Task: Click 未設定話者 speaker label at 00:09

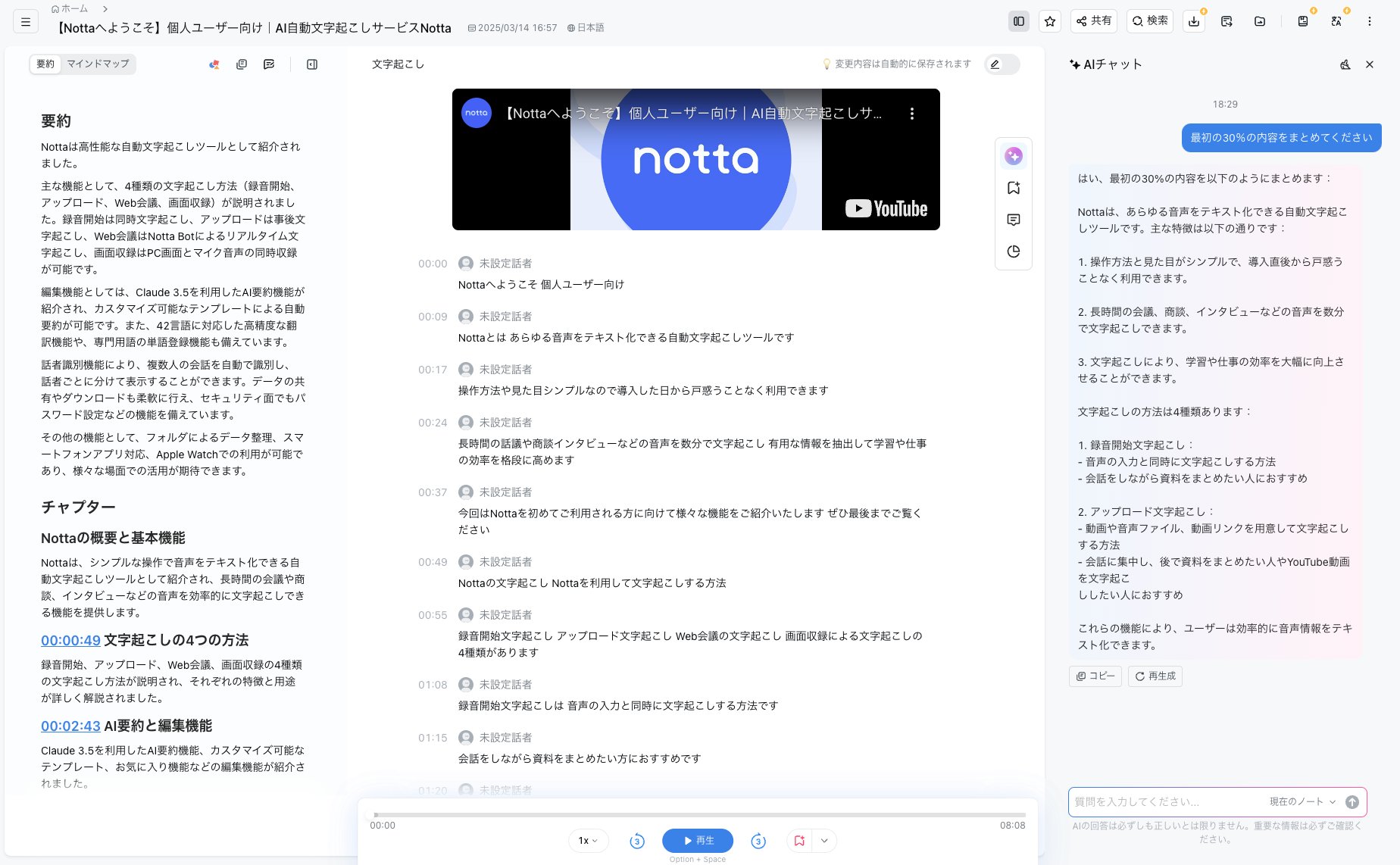Action: click(x=506, y=317)
